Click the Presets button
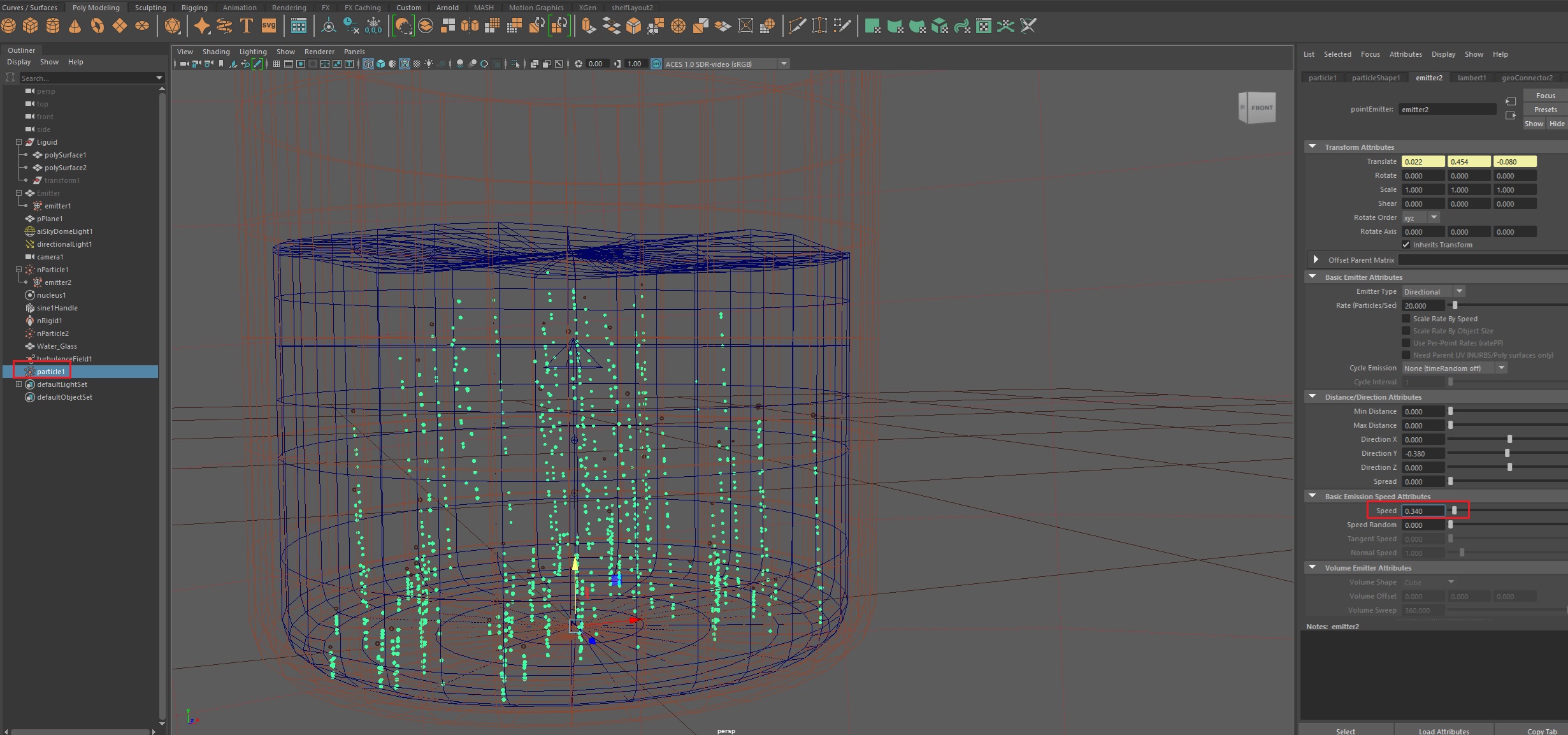Image resolution: width=1568 pixels, height=735 pixels. click(x=1545, y=110)
